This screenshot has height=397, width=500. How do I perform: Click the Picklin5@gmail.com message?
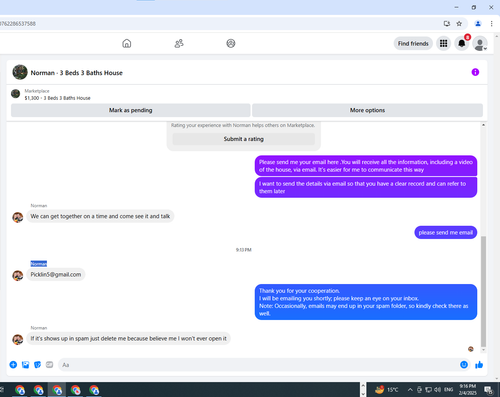click(x=56, y=275)
